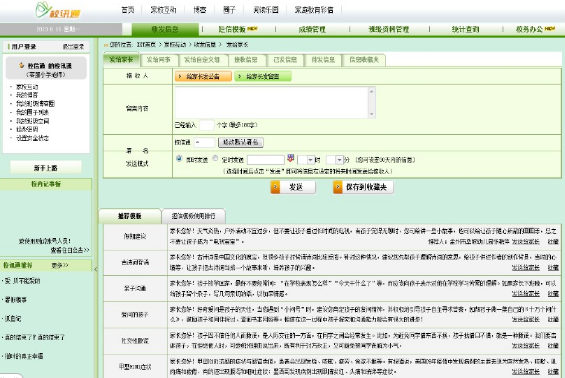
Task: Select the 成绩管理 main tab
Action: 312,30
